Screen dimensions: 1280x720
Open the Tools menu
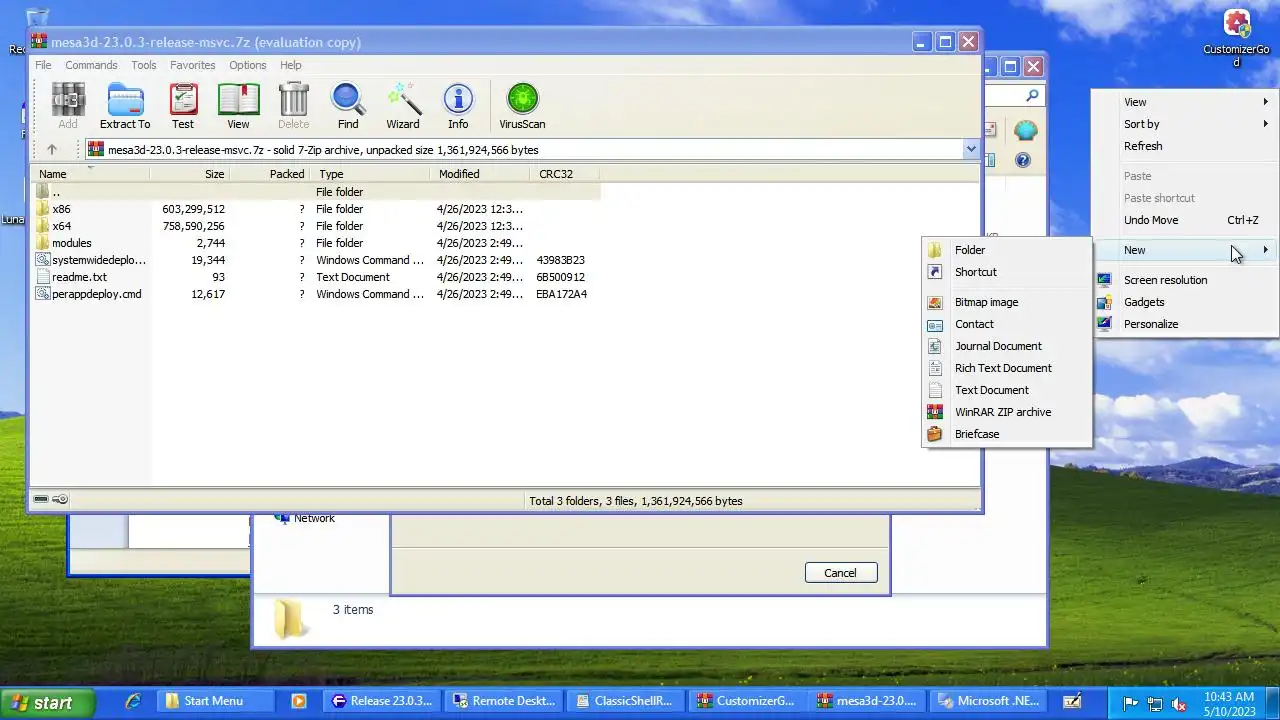tap(144, 65)
